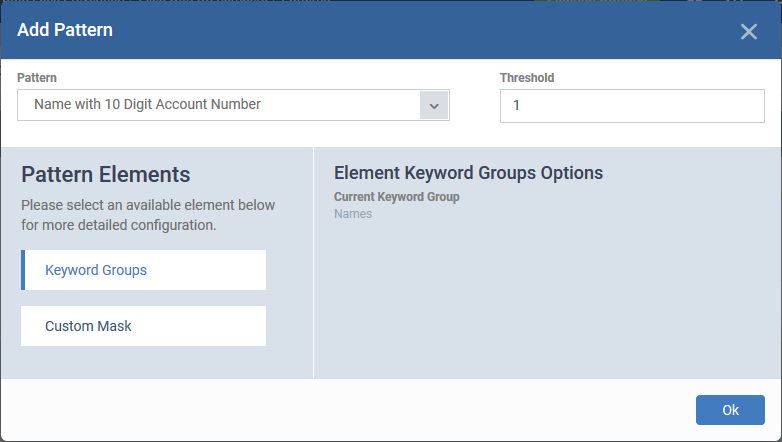Screen dimensions: 782x442
Task: Click the Add Pattern dialog title
Action: click(x=65, y=30)
